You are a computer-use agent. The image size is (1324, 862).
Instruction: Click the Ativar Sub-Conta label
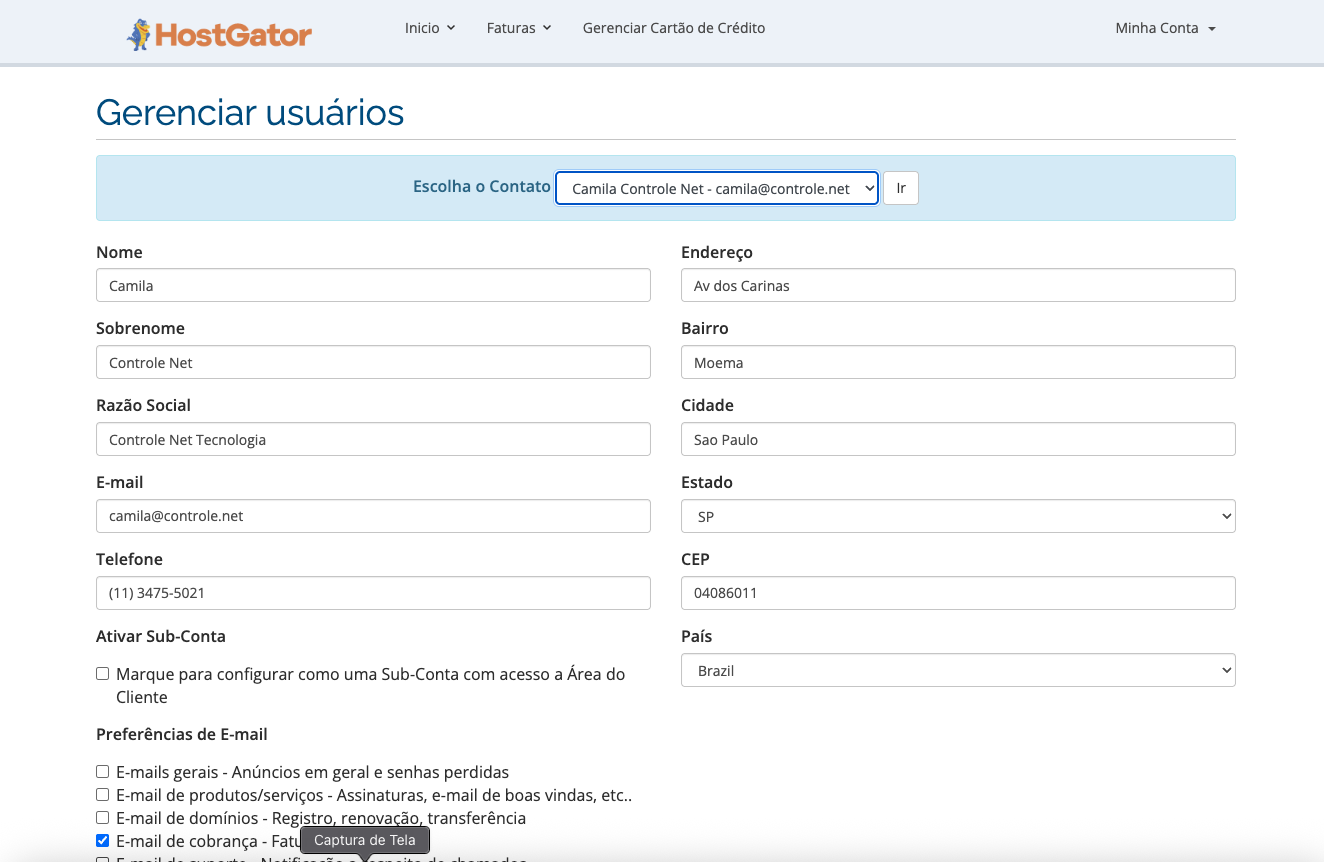[x=161, y=636]
